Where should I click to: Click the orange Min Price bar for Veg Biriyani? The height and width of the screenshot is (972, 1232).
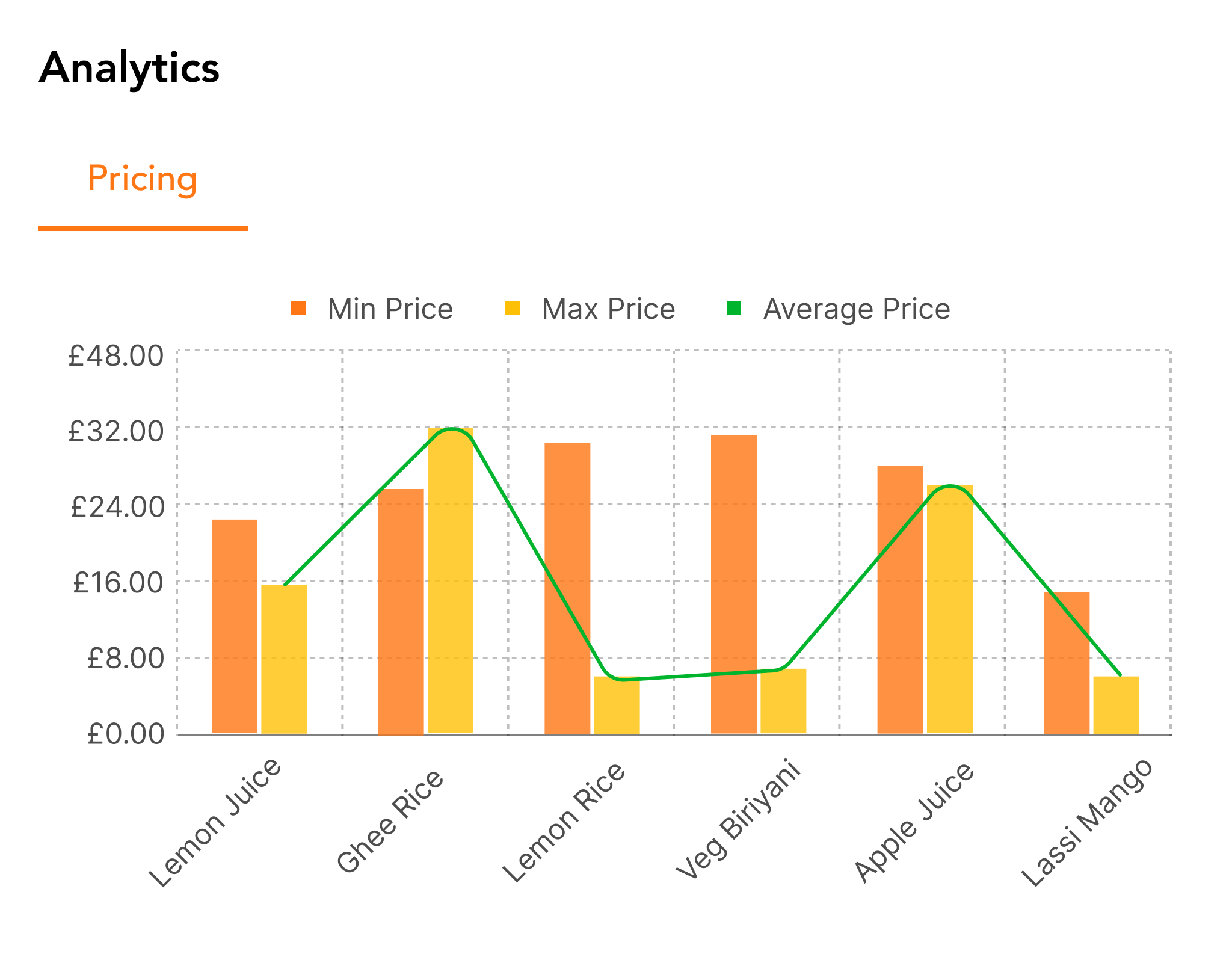734,584
